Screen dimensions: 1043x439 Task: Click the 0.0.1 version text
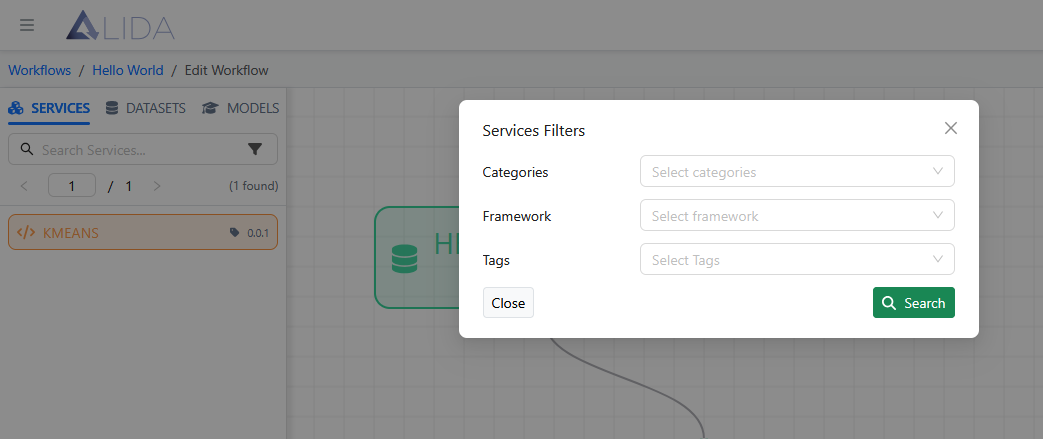(x=258, y=233)
